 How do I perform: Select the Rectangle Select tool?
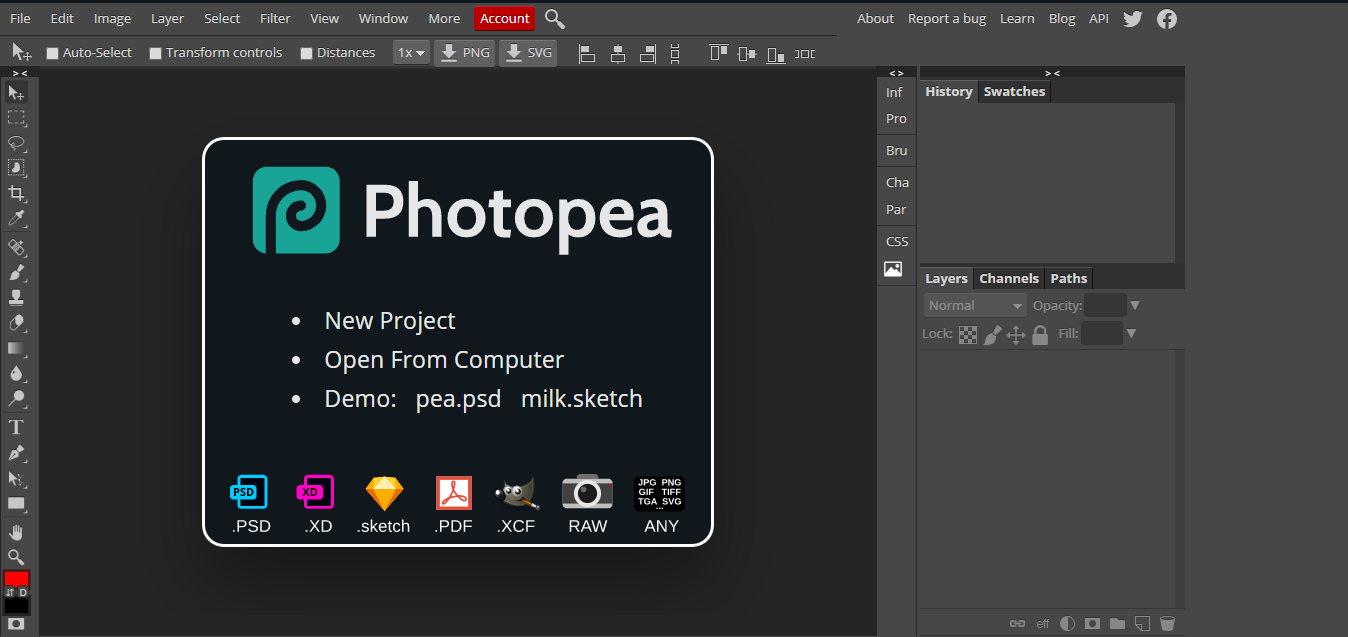click(x=16, y=118)
